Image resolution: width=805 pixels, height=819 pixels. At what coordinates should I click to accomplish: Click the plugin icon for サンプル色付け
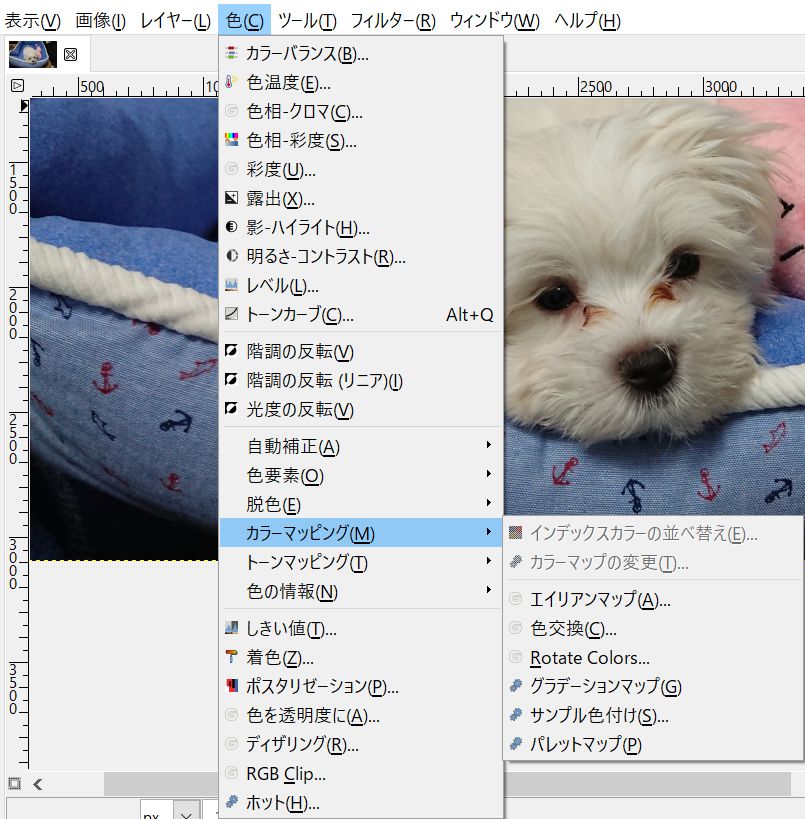pos(516,715)
